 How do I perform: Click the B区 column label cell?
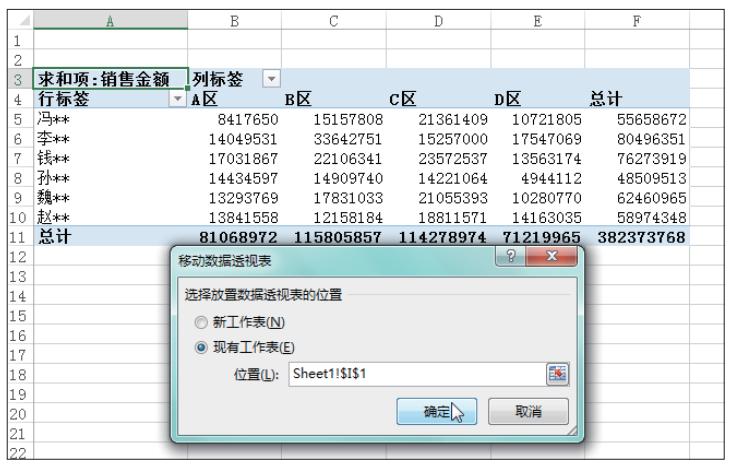pyautogui.click(x=334, y=99)
